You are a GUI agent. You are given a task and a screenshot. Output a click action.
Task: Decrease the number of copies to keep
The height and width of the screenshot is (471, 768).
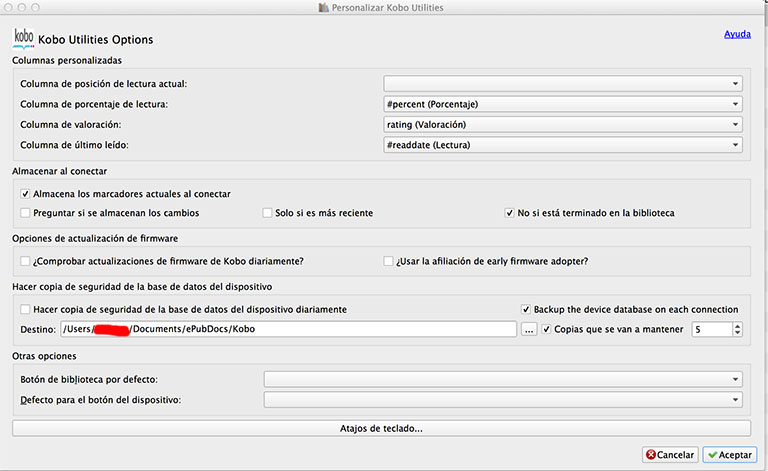pyautogui.click(x=738, y=333)
